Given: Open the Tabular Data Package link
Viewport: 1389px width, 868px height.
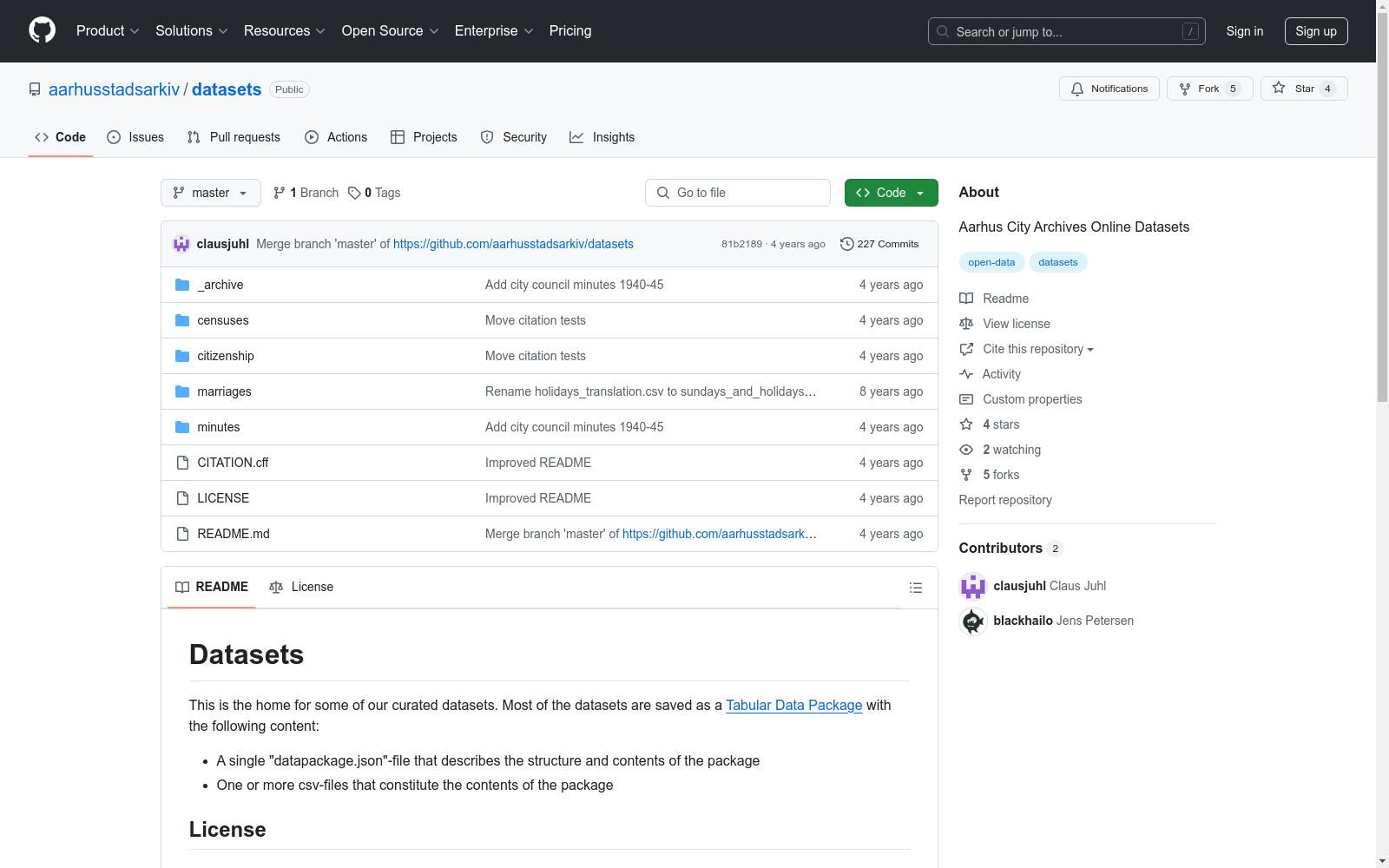Looking at the screenshot, I should (794, 705).
